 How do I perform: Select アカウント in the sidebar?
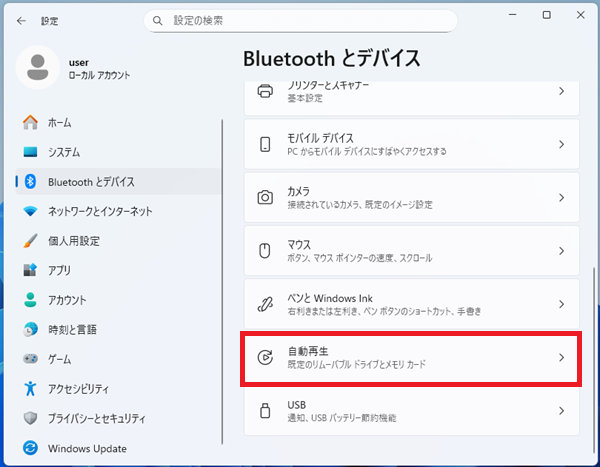[x=118, y=300]
